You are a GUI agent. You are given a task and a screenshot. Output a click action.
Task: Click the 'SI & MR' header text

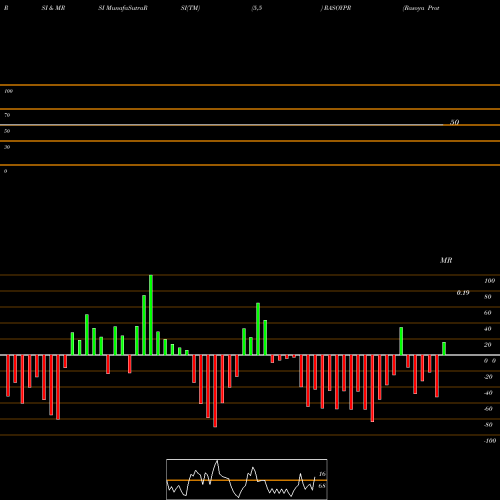coord(53,8)
